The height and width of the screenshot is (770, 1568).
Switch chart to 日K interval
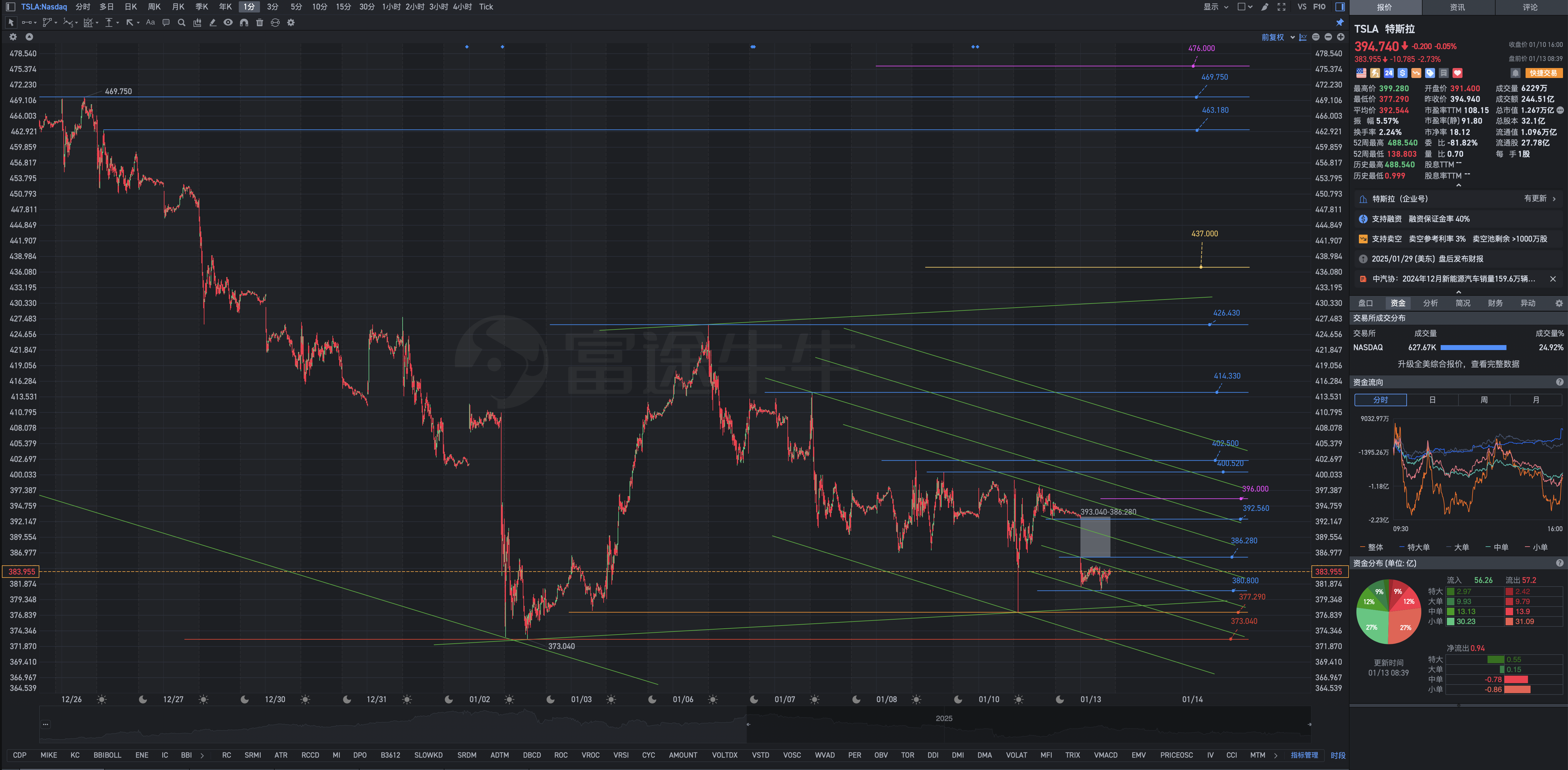point(131,7)
